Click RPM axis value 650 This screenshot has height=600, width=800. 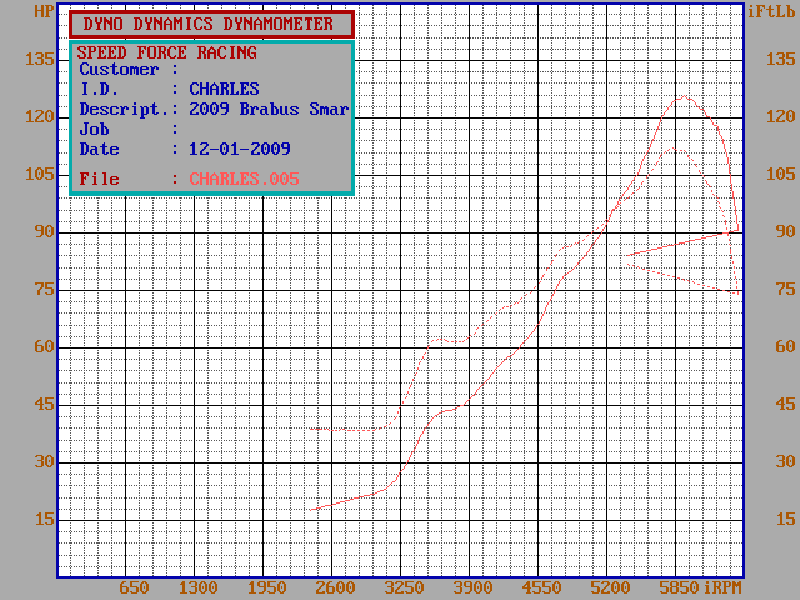coord(134,587)
